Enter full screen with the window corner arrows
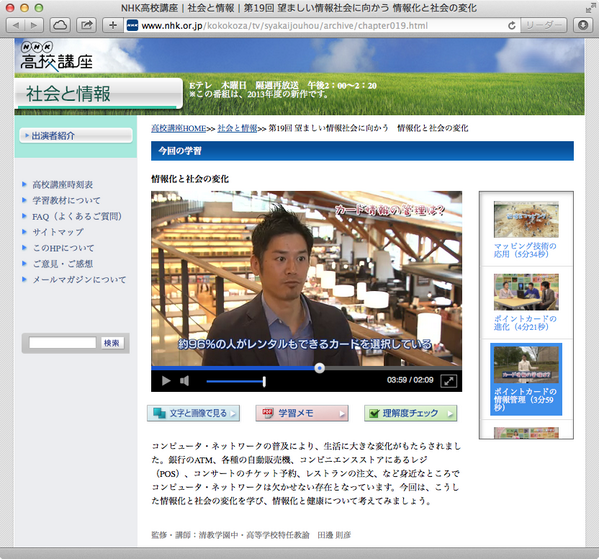Image resolution: width=599 pixels, height=559 pixels. (590, 8)
